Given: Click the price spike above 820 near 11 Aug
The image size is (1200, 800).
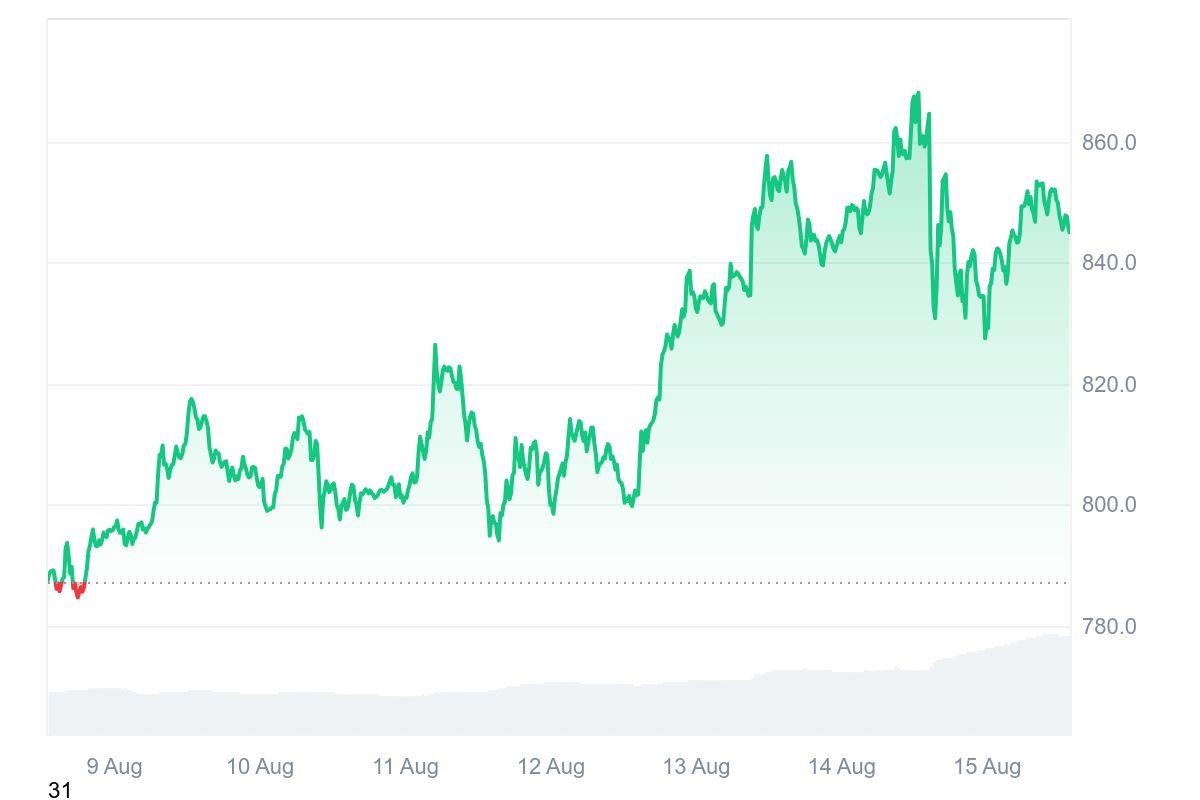Looking at the screenshot, I should (x=435, y=346).
